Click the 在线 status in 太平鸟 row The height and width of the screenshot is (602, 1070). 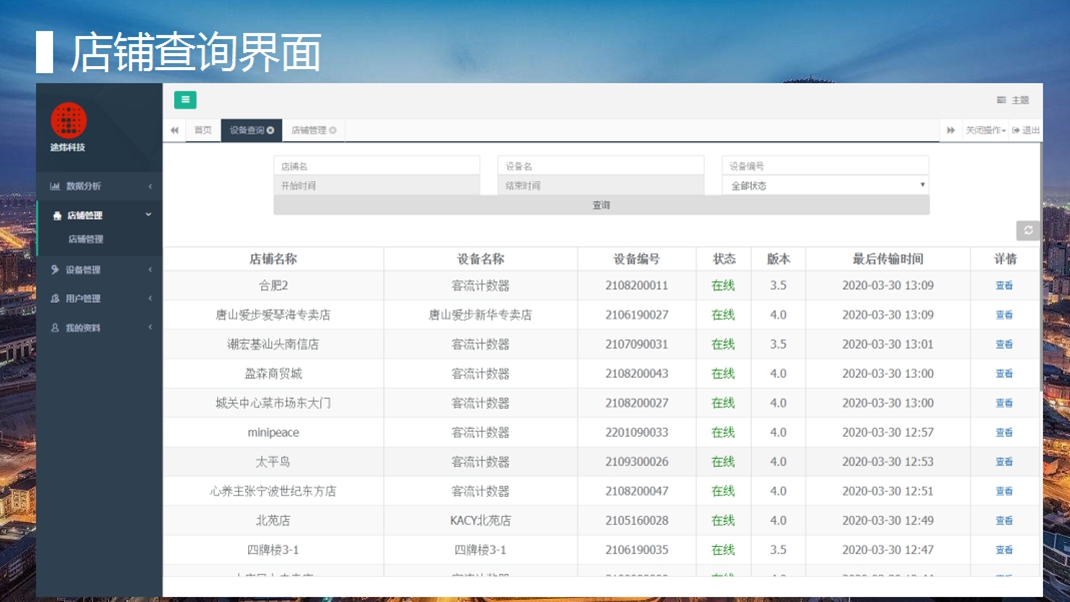[723, 462]
